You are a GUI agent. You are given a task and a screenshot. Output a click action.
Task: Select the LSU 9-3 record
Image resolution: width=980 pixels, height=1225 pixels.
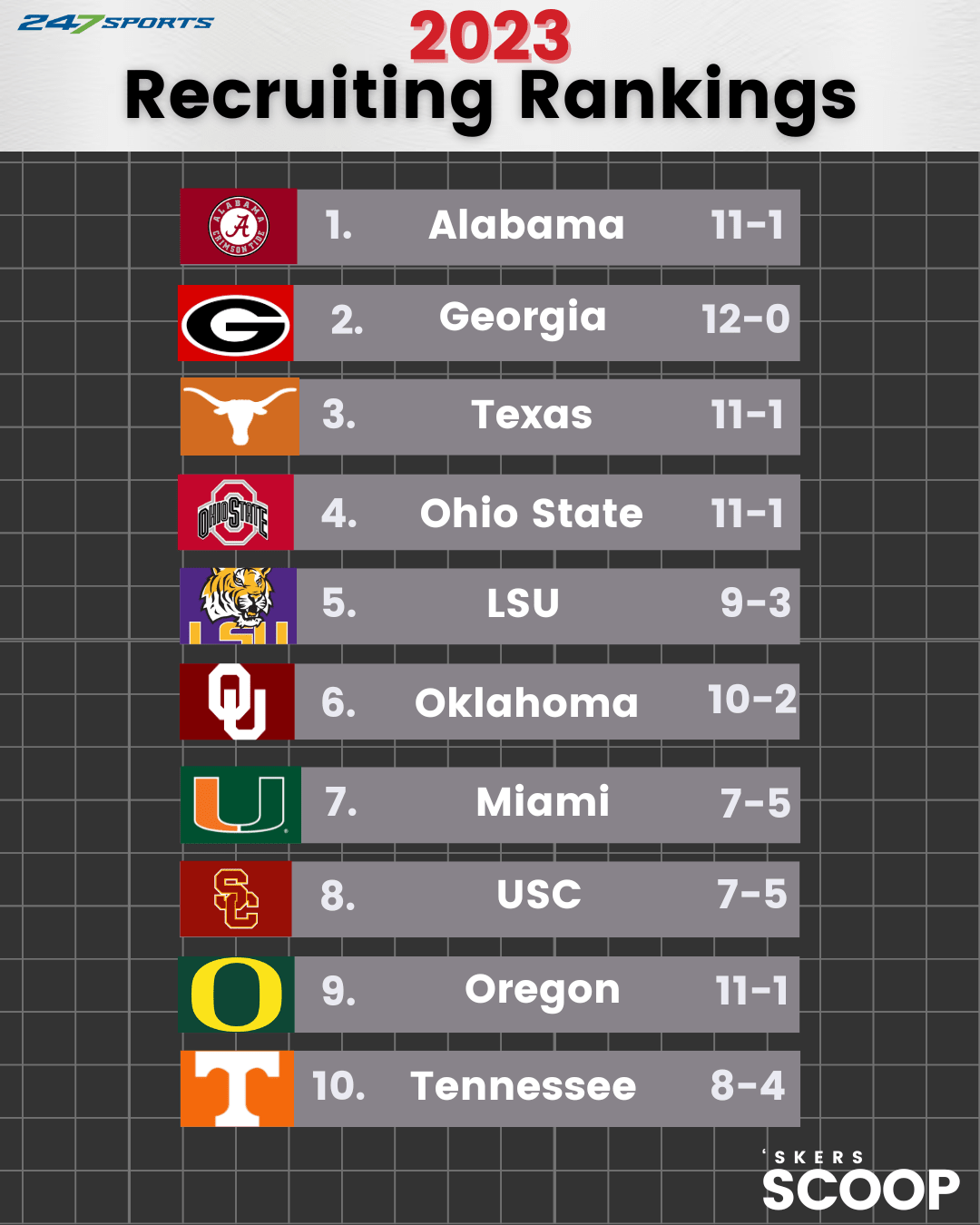(755, 603)
